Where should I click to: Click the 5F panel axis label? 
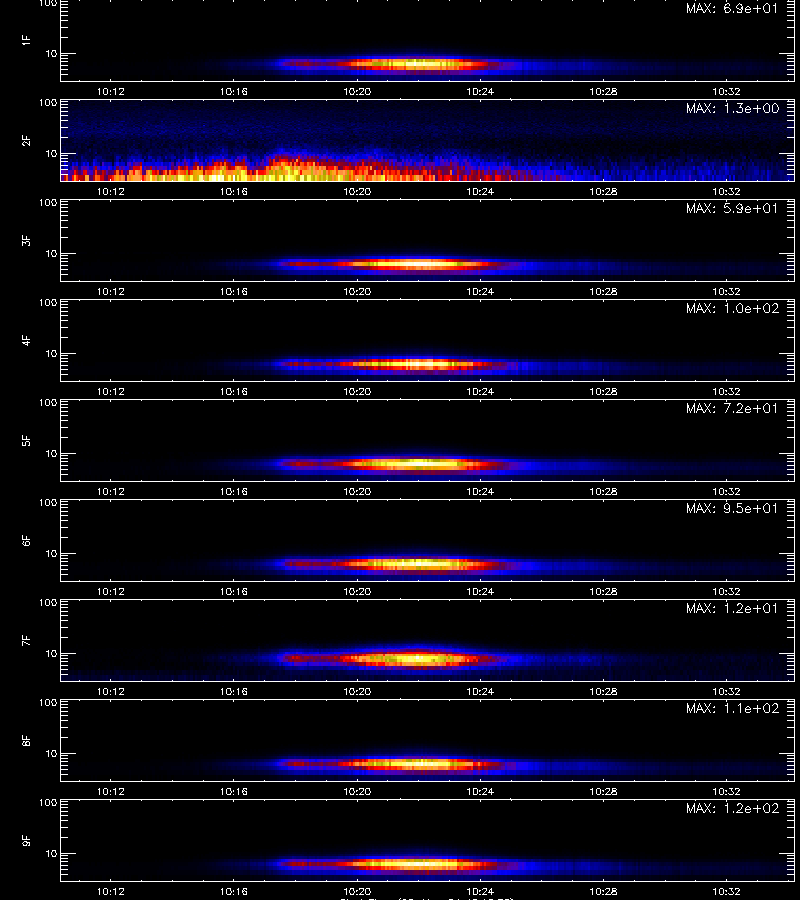tap(26, 440)
